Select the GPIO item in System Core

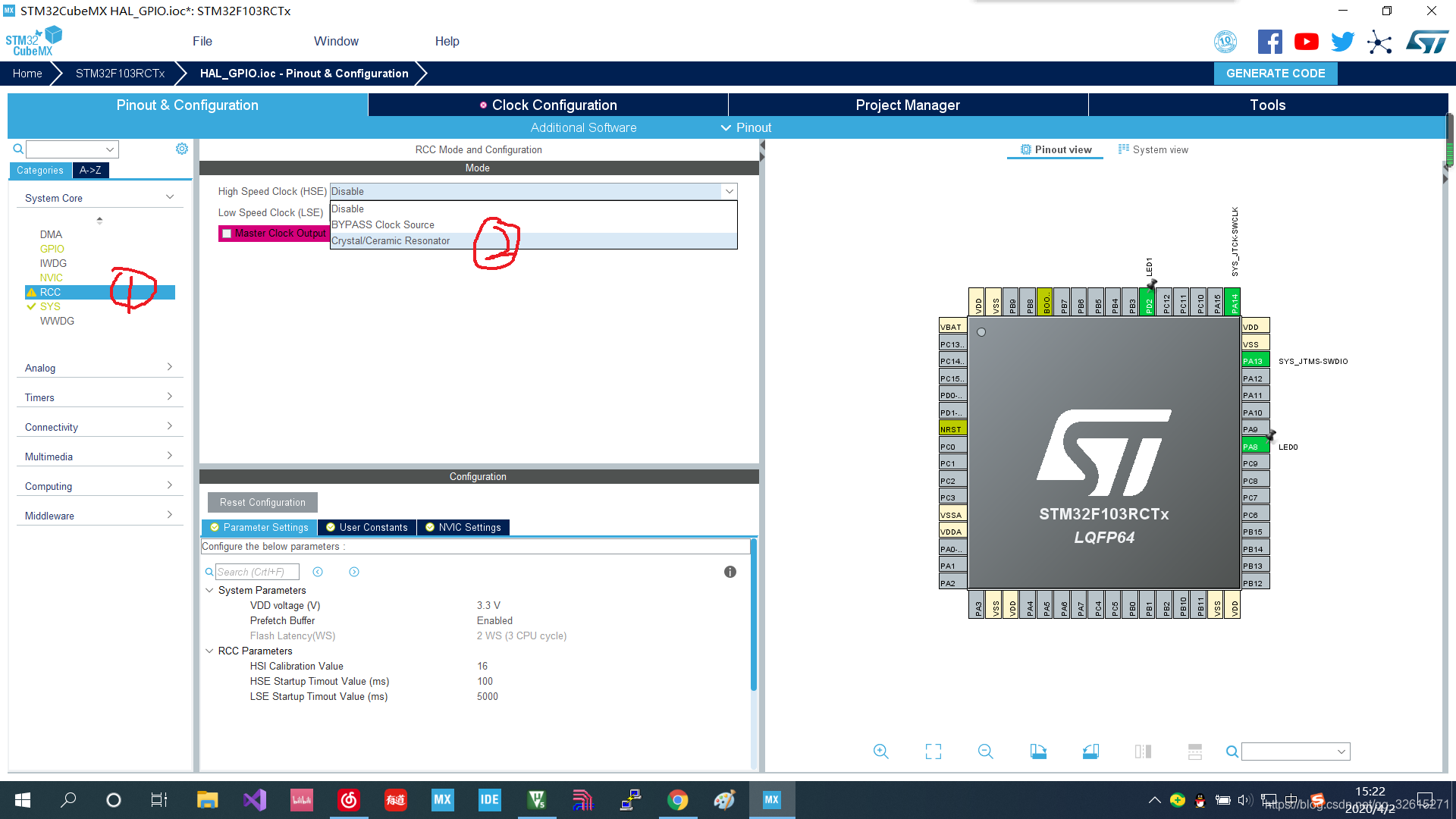[51, 248]
